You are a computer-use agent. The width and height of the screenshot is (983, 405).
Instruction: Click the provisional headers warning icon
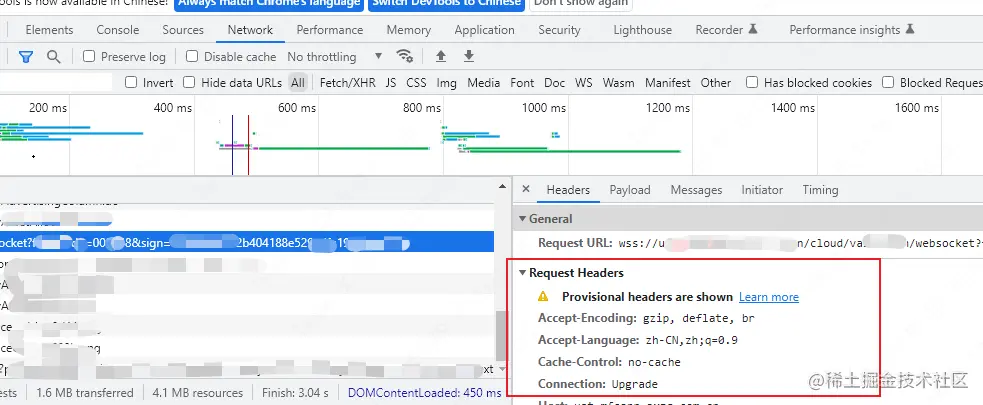[x=543, y=297]
